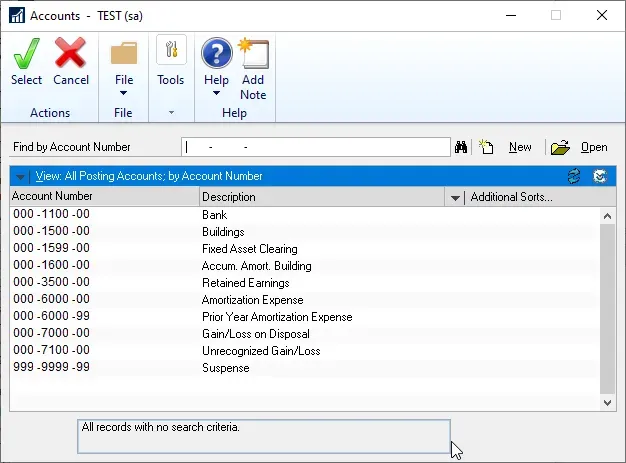626x463 pixels.
Task: Click the scroll down arrow
Action: point(607,403)
